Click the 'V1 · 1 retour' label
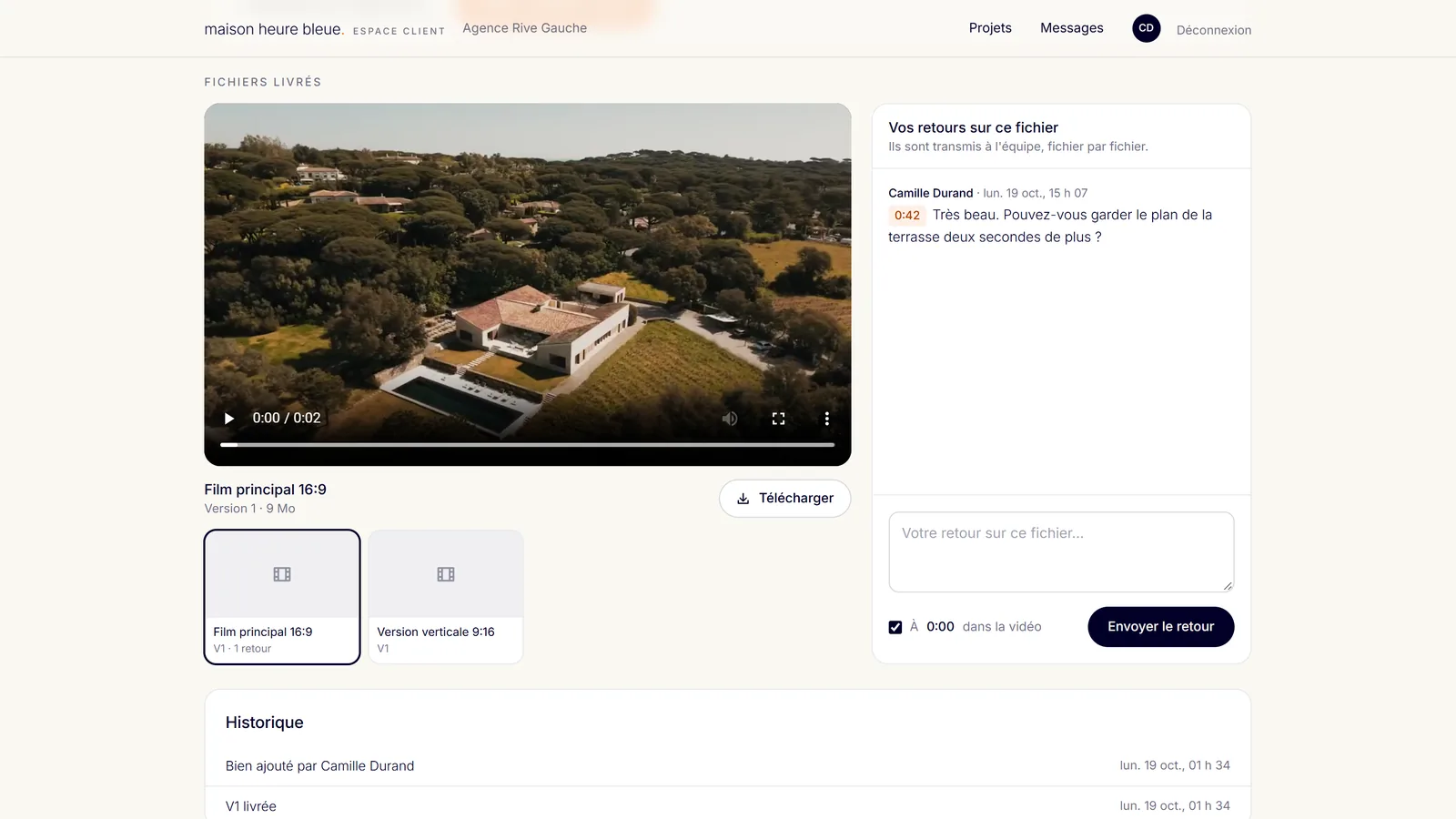This screenshot has height=819, width=1456. click(242, 649)
